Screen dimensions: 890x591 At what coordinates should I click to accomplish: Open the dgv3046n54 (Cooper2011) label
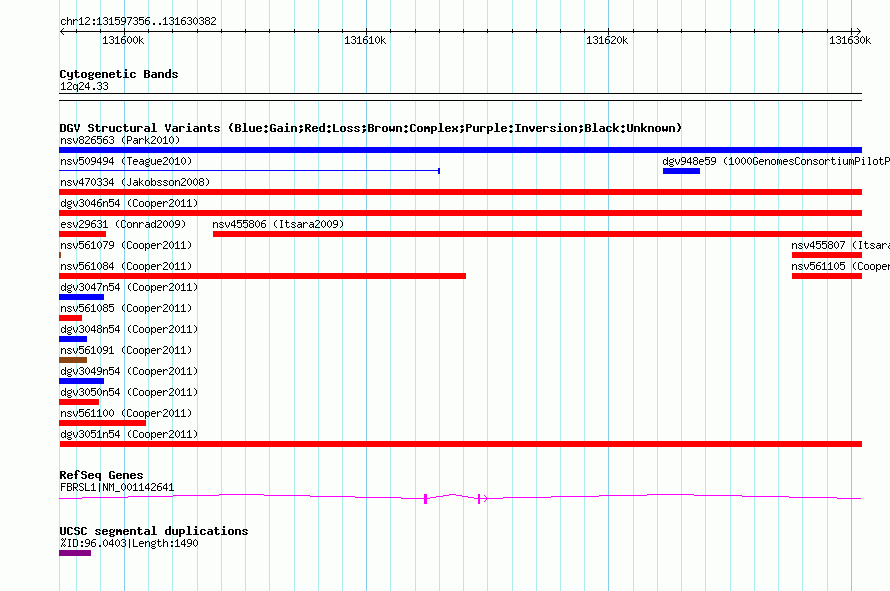[129, 203]
